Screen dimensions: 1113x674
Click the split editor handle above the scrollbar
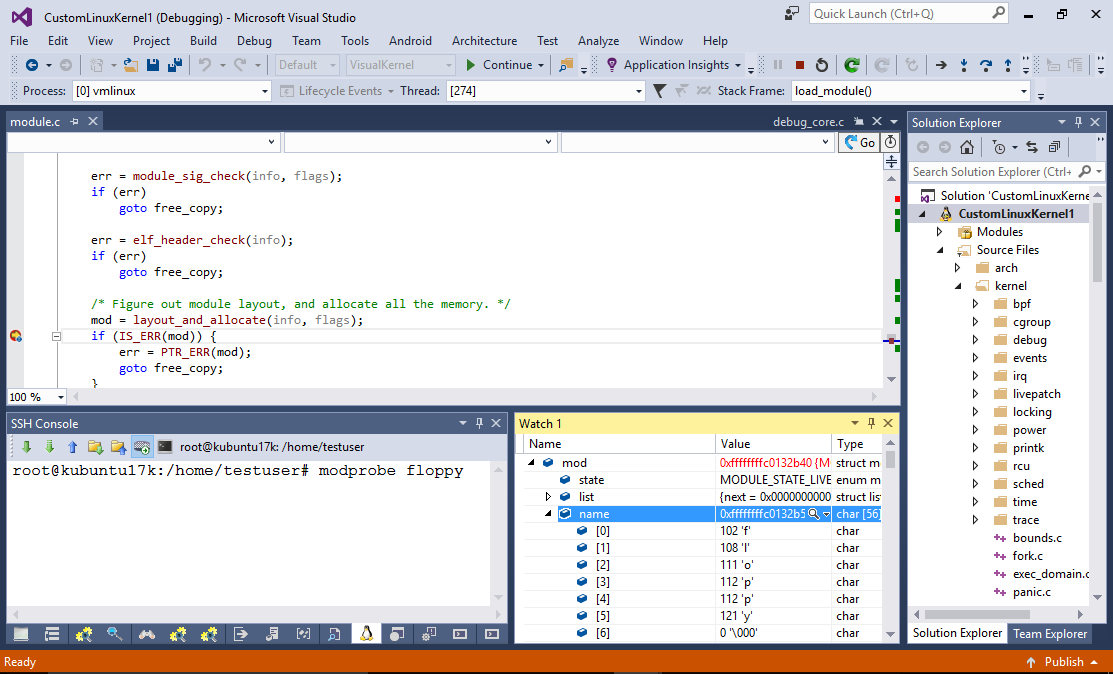(892, 162)
